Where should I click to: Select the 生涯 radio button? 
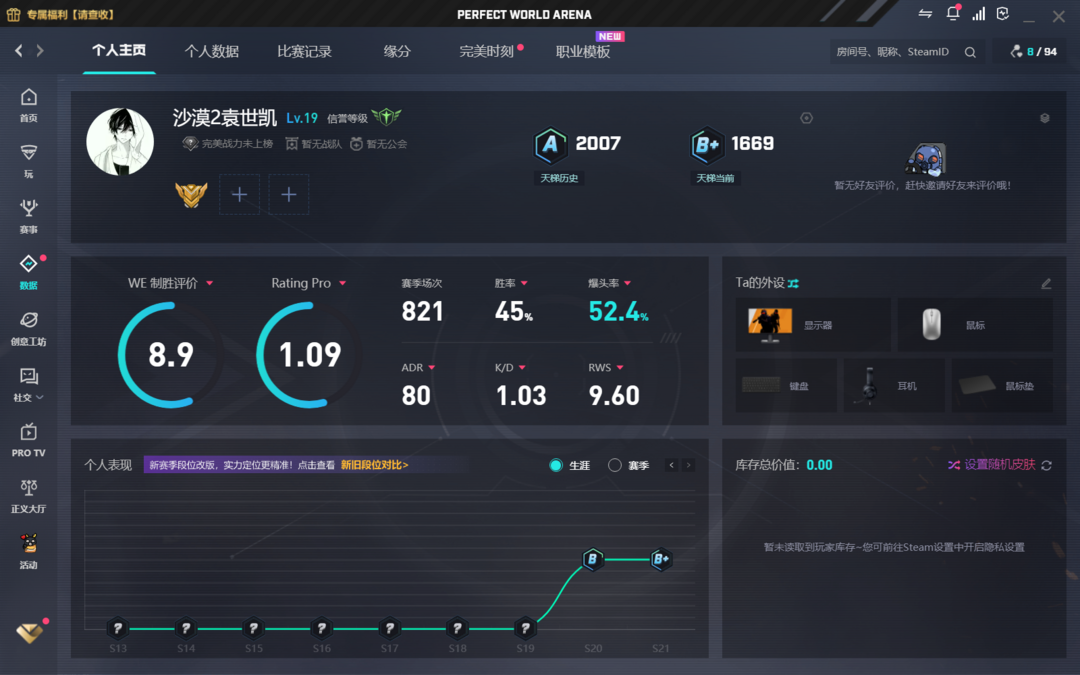[x=556, y=466]
